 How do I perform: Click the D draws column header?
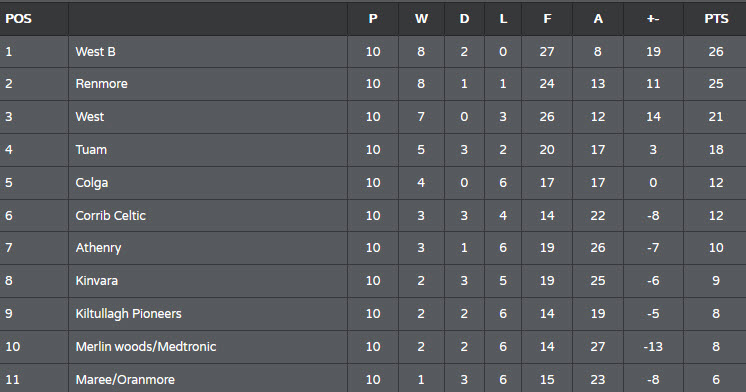point(464,19)
